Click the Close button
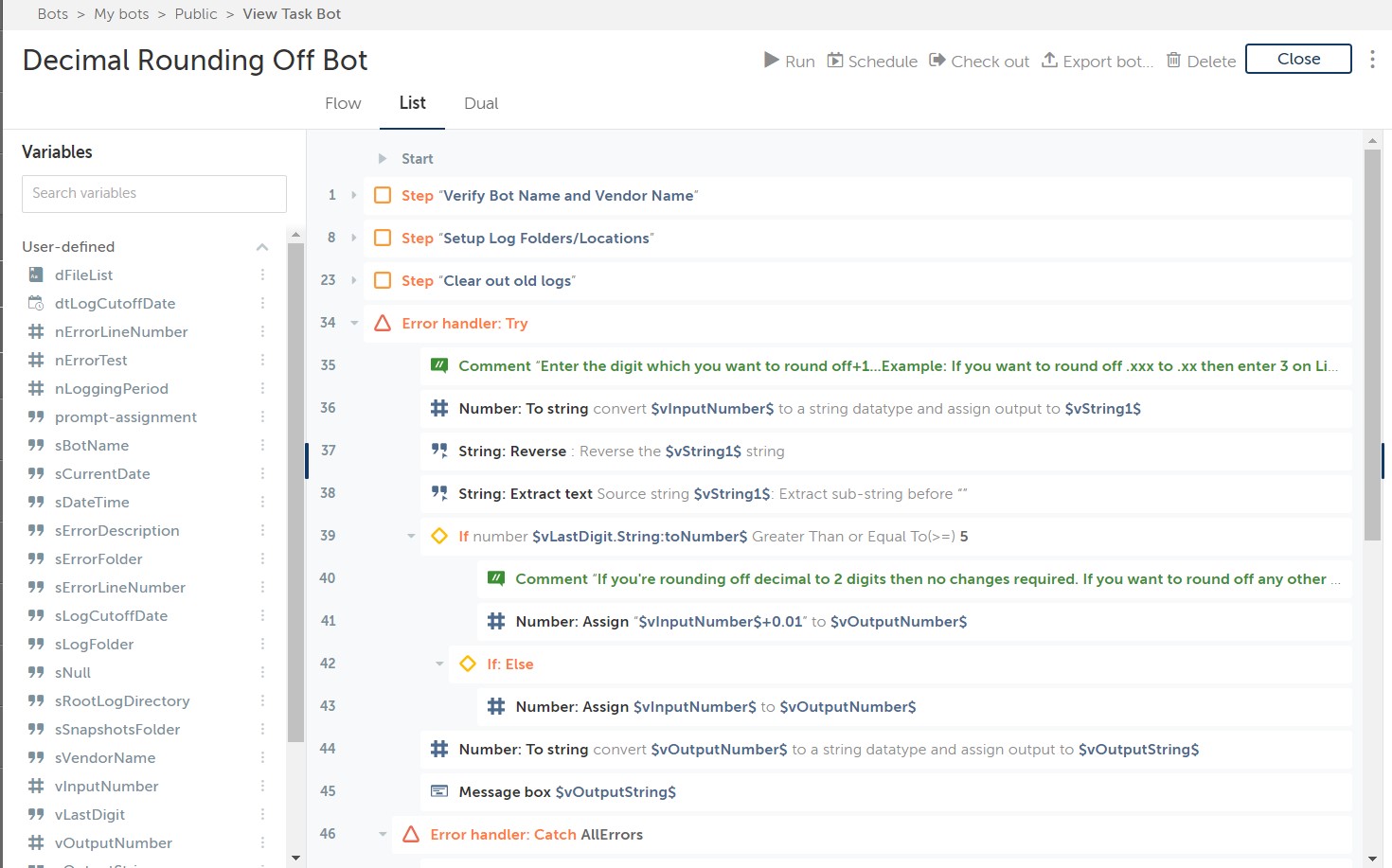1392x868 pixels. tap(1297, 59)
